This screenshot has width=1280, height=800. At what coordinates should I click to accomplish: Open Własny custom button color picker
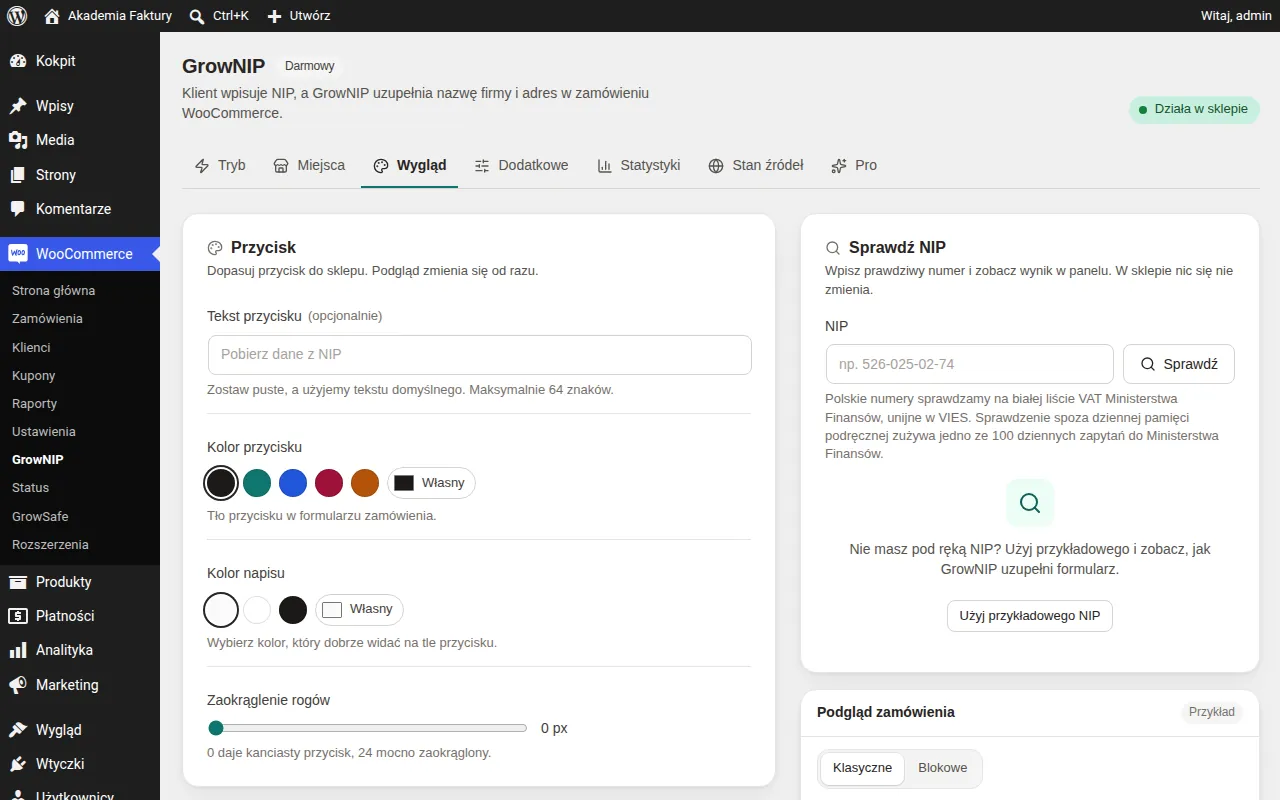pyautogui.click(x=432, y=483)
